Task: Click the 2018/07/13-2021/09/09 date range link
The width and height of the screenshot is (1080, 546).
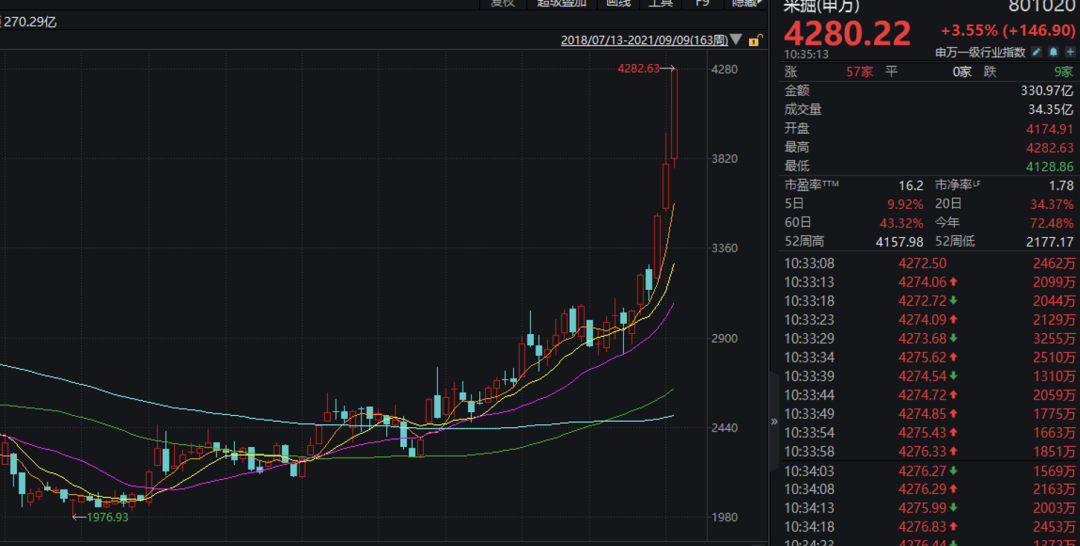Action: 644,40
